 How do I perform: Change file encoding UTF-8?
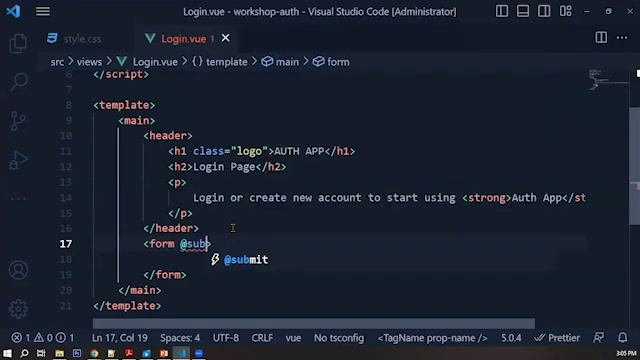click(x=226, y=338)
